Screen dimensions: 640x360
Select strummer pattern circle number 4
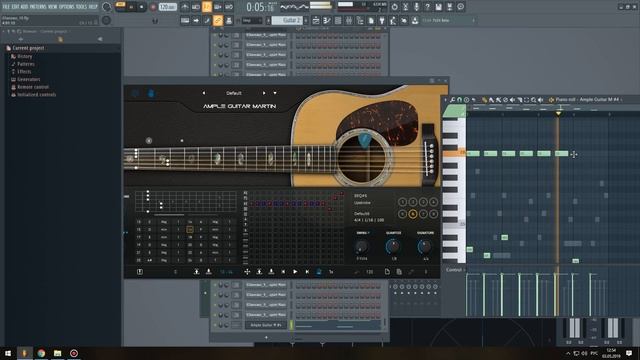433,202
